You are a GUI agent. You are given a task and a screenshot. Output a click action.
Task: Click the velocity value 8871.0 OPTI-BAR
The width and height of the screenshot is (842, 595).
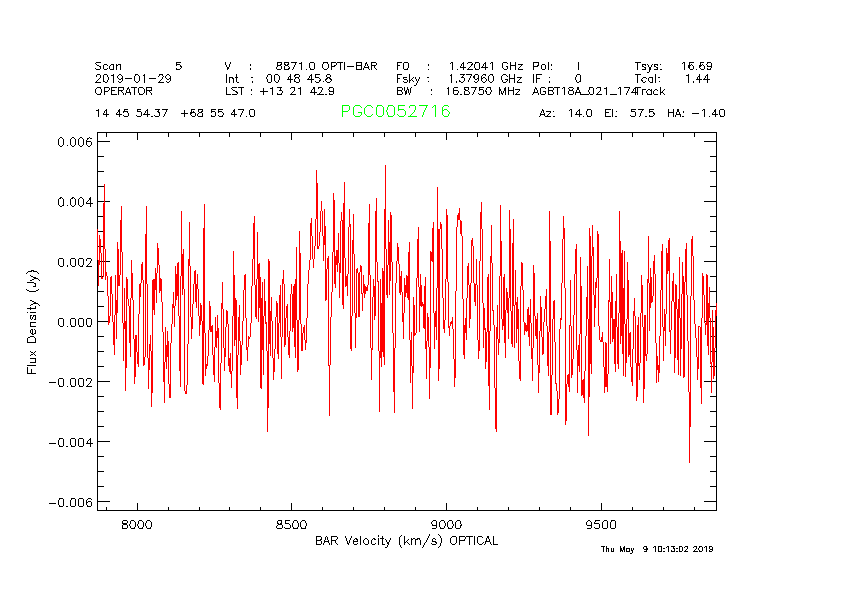click(x=326, y=66)
